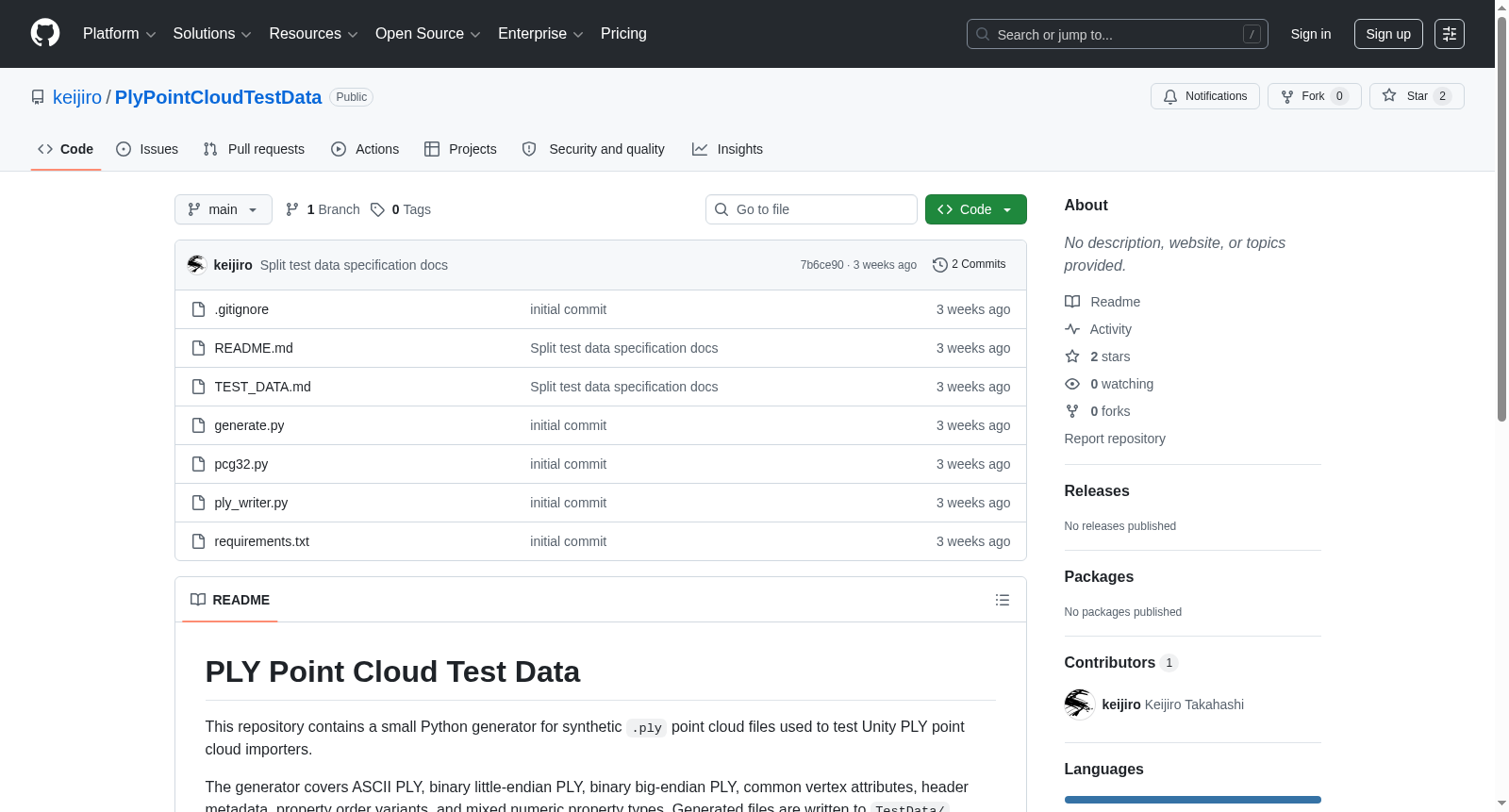Click the file icon beside requirements.txt
1509x812 pixels.
[x=198, y=541]
